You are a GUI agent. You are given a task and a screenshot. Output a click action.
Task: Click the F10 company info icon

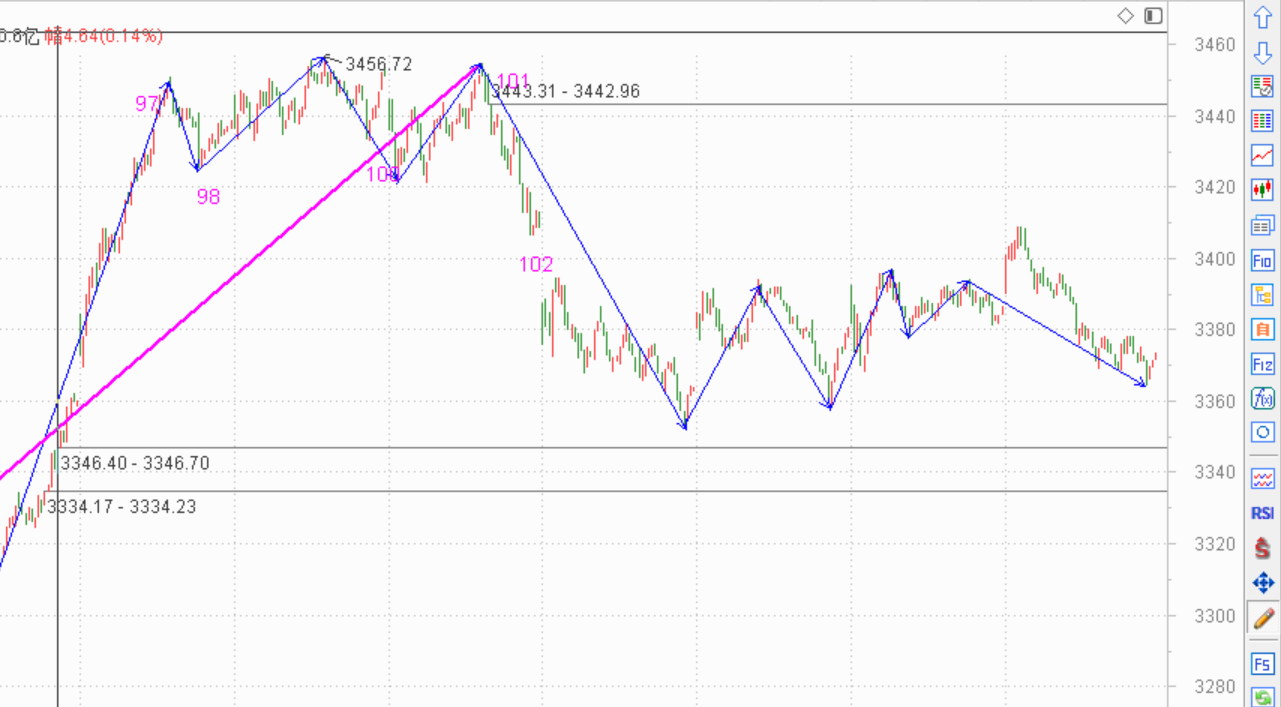[x=1262, y=260]
